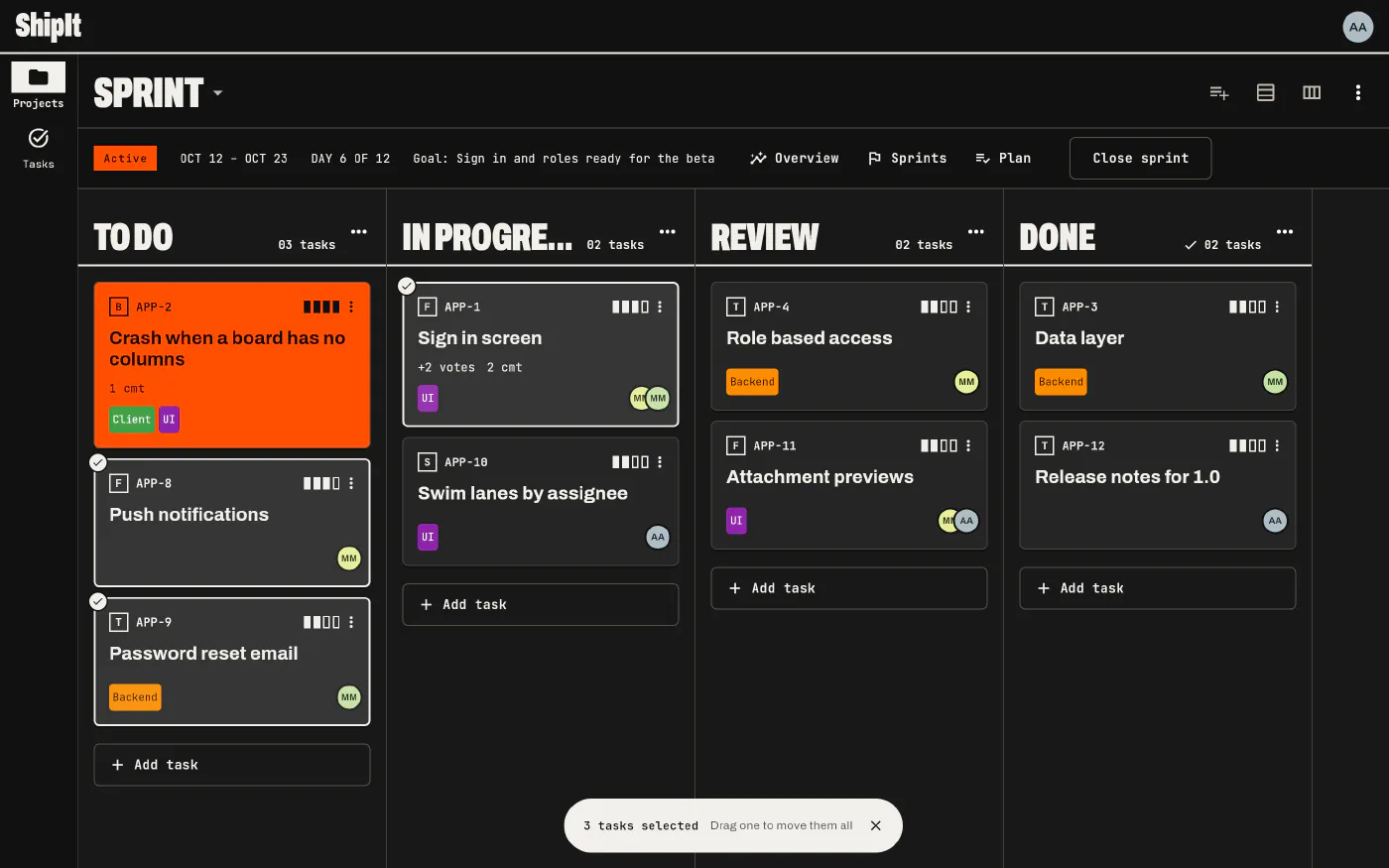Add task in In Progress column
The width and height of the screenshot is (1389, 868).
click(541, 604)
